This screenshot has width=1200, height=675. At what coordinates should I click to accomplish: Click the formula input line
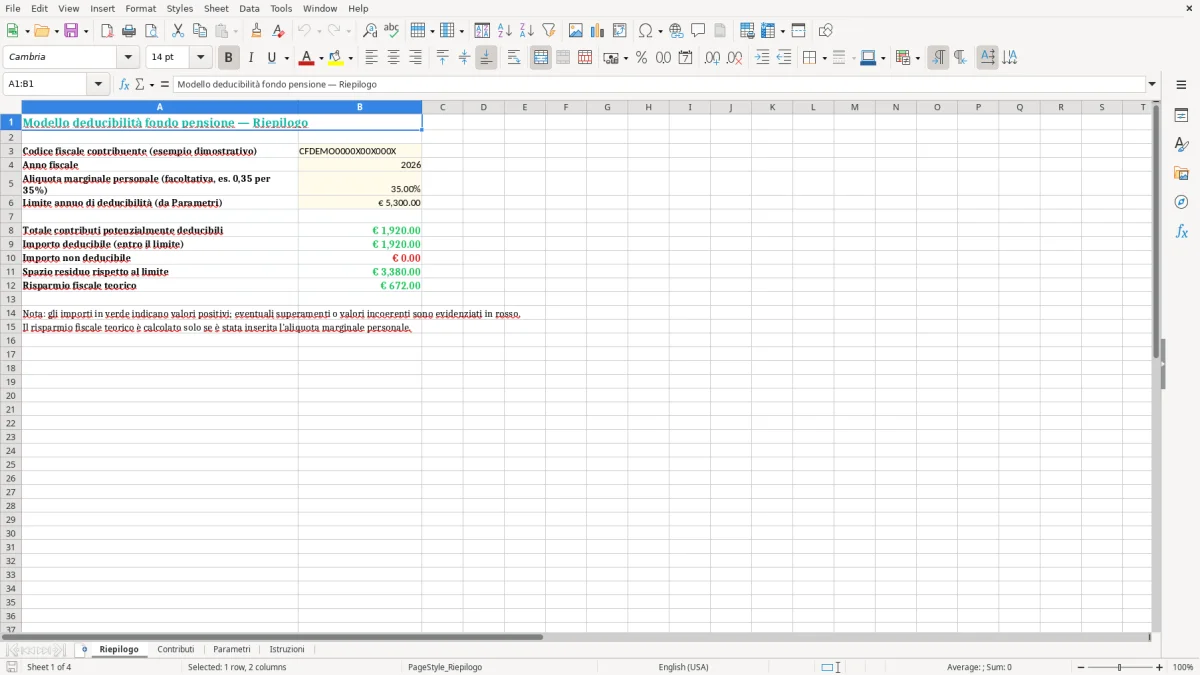pyautogui.click(x=658, y=85)
